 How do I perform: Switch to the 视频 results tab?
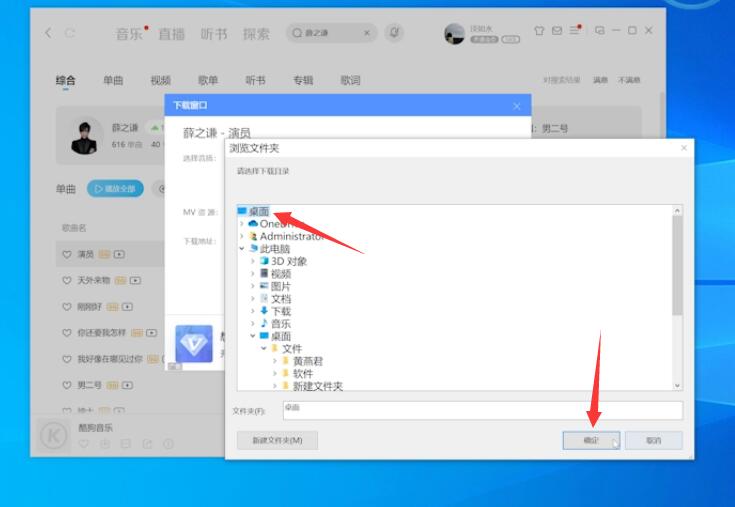160,81
